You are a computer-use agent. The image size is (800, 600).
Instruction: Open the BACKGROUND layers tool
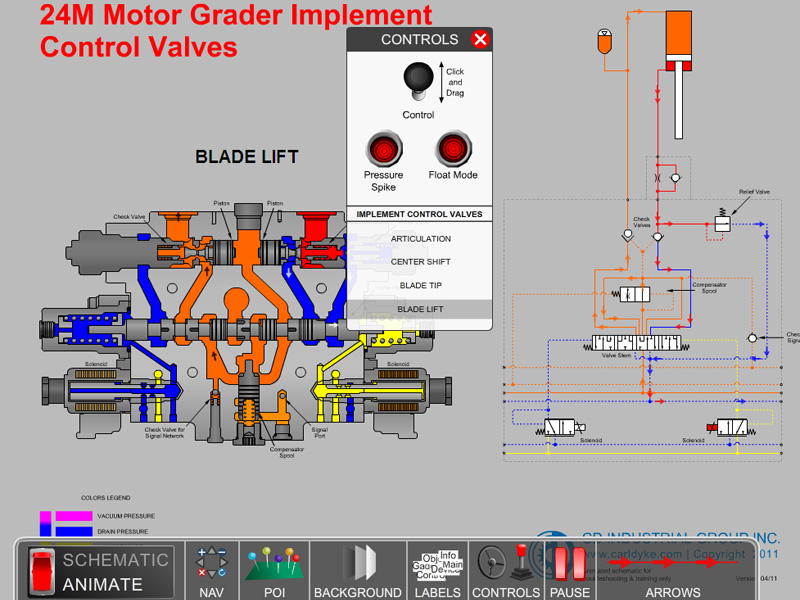358,571
